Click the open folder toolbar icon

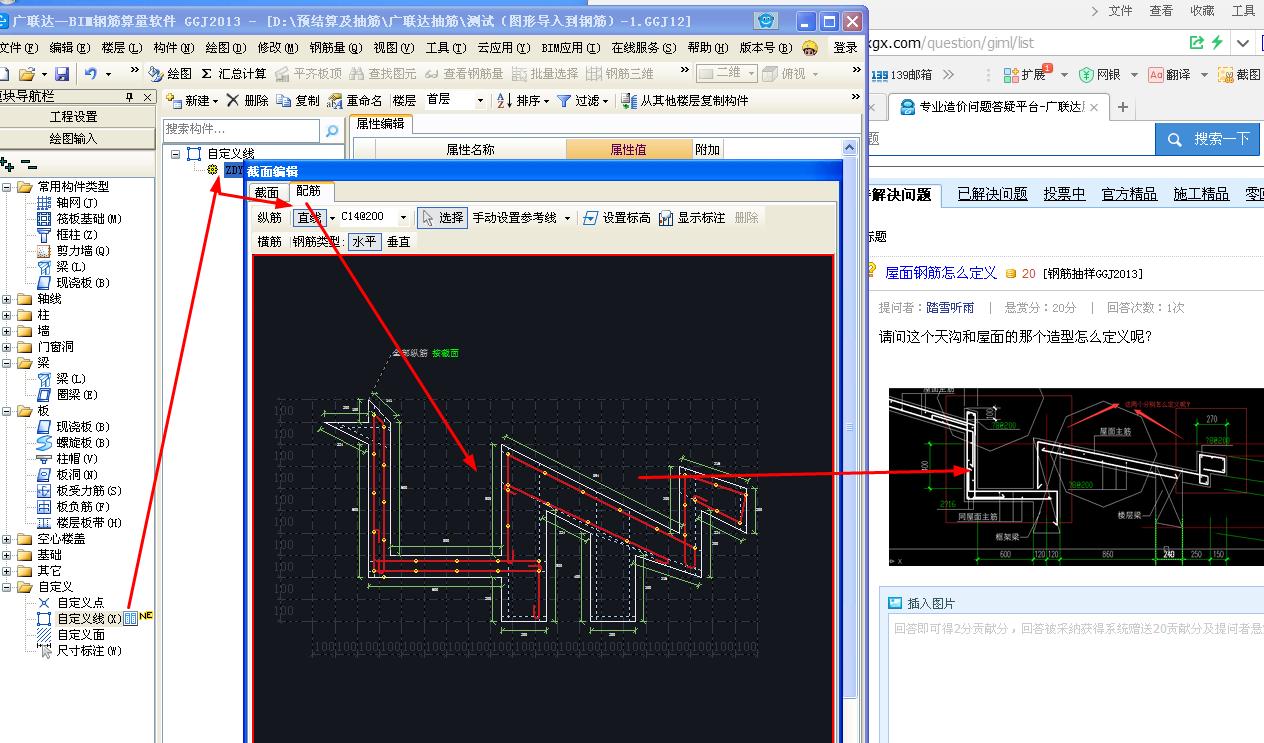27,74
